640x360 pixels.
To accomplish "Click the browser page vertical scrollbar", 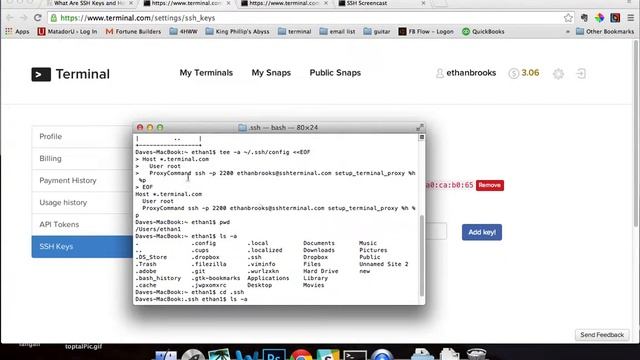I will coord(636,135).
